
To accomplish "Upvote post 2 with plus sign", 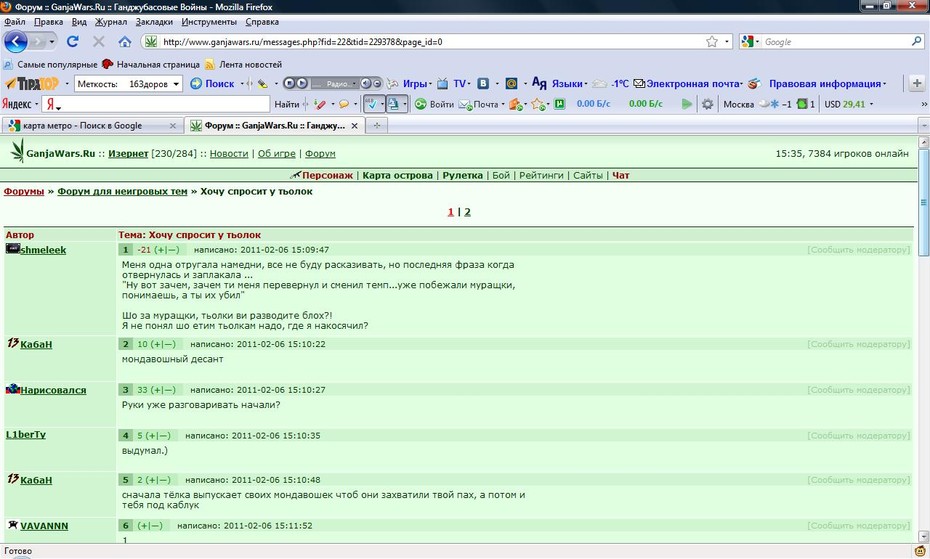I will click(158, 344).
